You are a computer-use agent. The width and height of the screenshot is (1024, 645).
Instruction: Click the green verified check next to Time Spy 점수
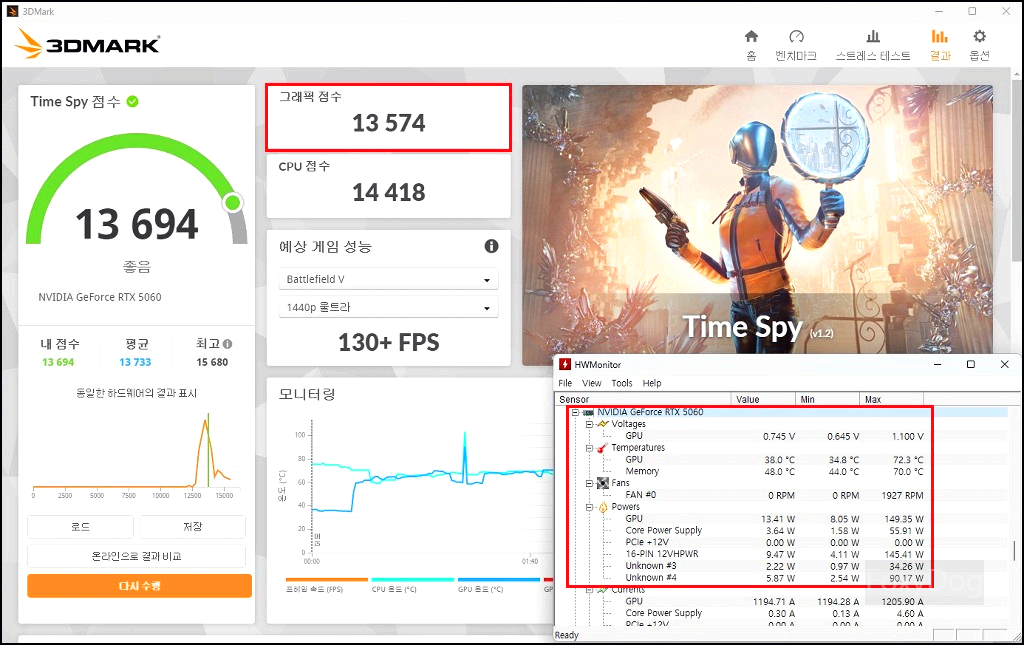[133, 101]
